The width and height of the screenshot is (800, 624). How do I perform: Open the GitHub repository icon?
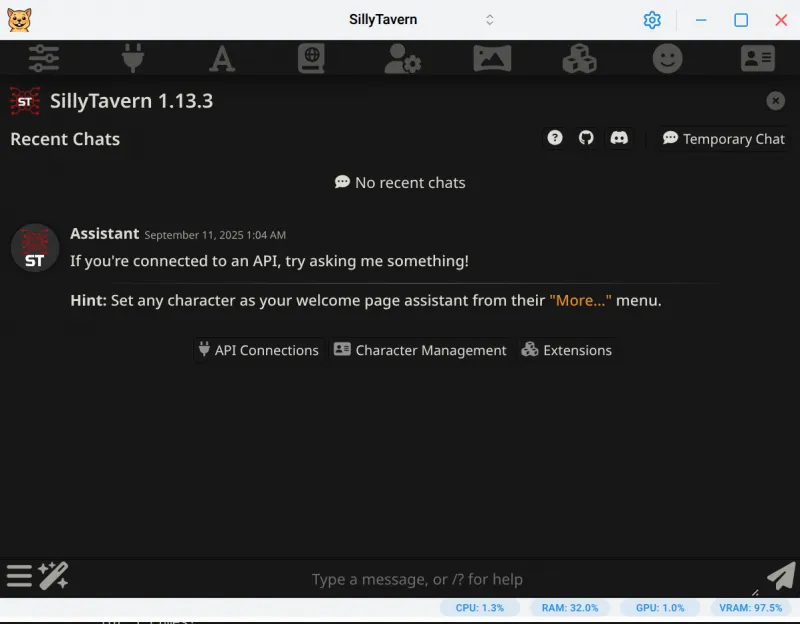[x=587, y=138]
